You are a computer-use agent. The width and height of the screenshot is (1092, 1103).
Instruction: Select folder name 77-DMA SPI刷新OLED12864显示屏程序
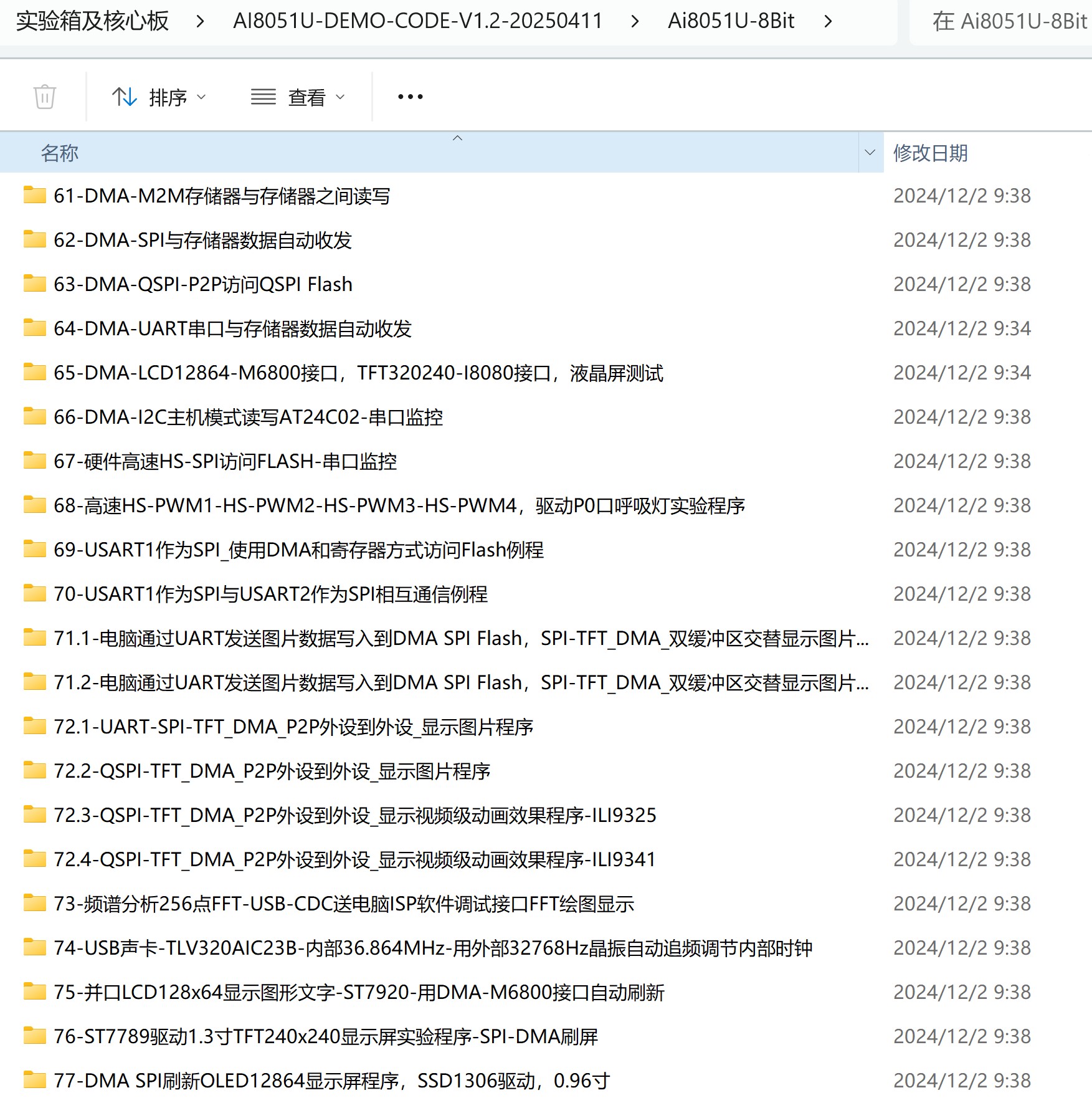[331, 1081]
